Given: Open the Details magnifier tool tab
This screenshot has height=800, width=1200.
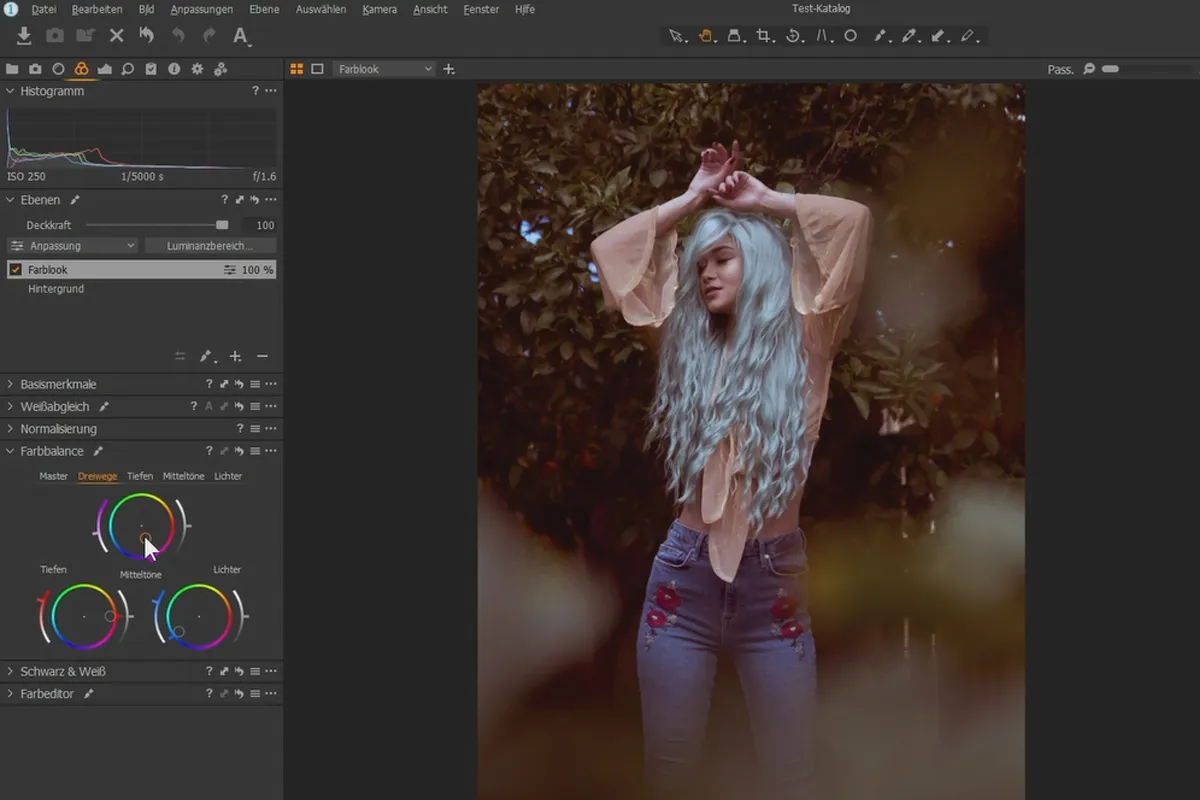Looking at the screenshot, I should [128, 69].
